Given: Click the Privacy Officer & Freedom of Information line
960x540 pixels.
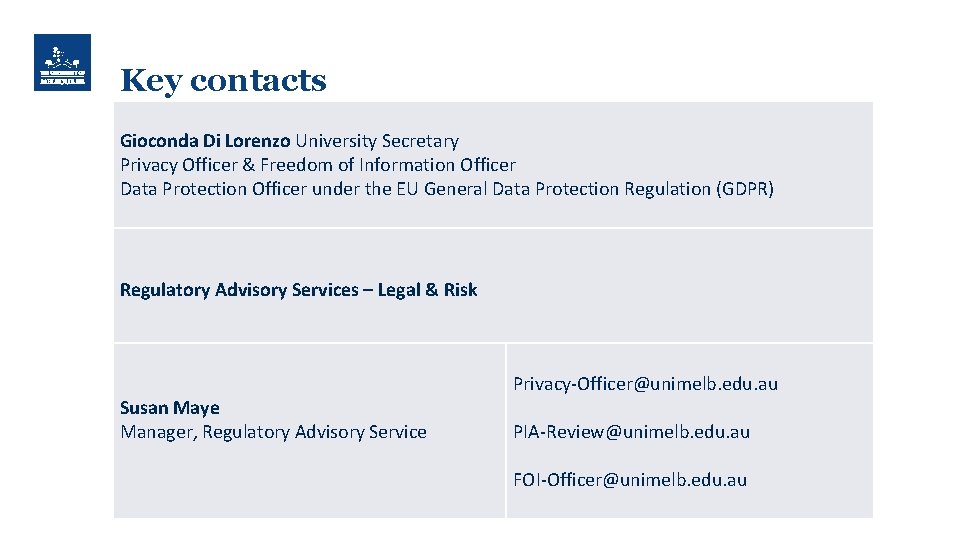Looking at the screenshot, I should coord(318,165).
